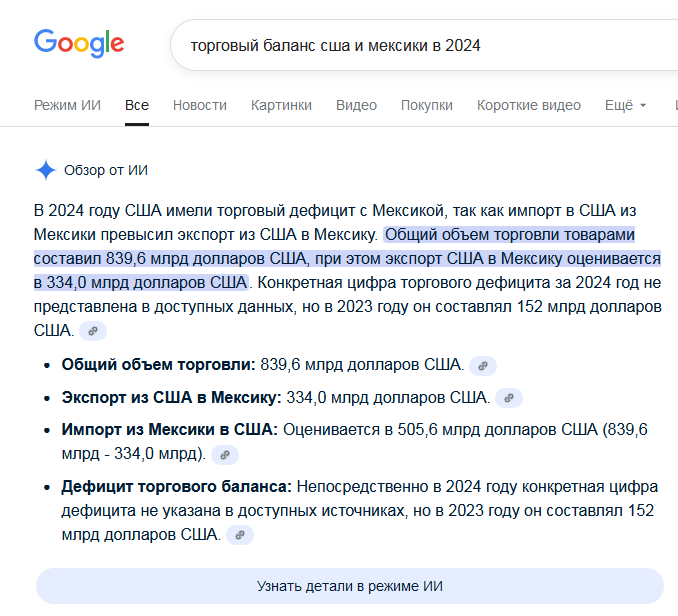Click Узнать детали в режиме ИИ button

(350, 586)
